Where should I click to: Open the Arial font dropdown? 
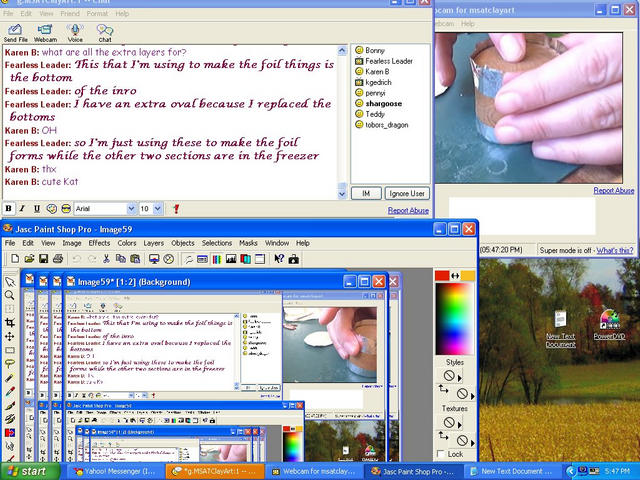click(x=131, y=209)
